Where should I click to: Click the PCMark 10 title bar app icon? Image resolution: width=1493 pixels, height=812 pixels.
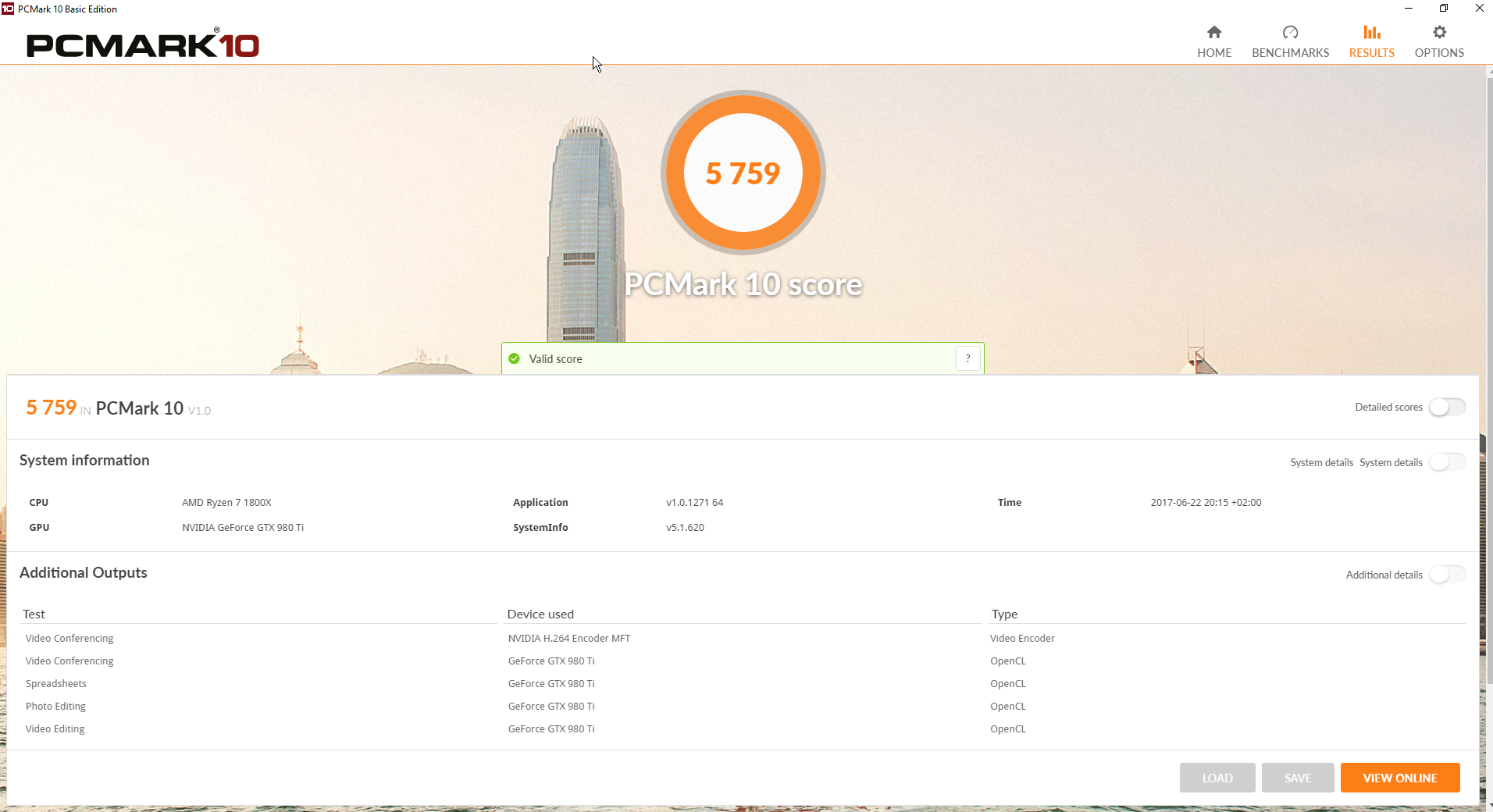pos(8,9)
